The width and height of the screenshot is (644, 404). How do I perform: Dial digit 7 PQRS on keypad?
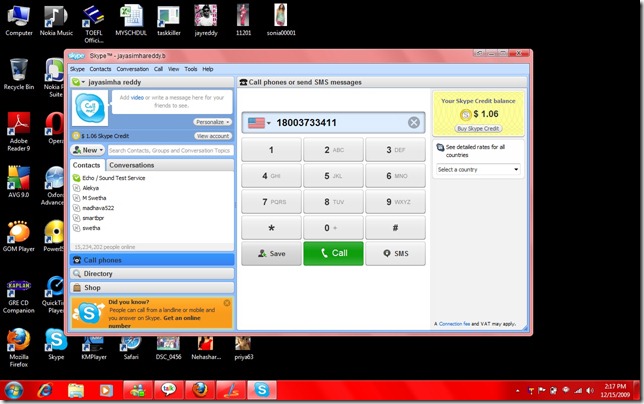coord(271,202)
